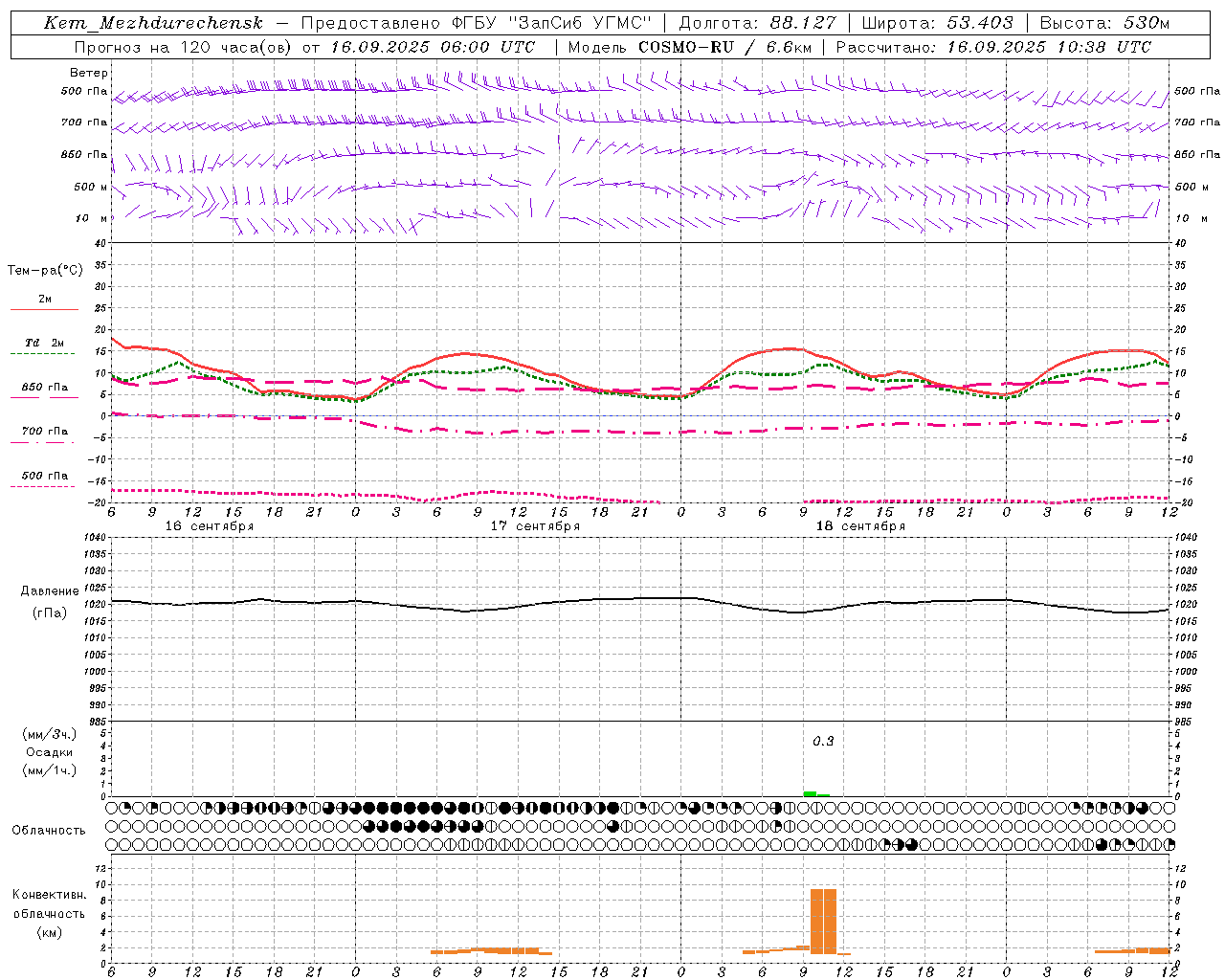Click the (гПа) unit under Давление

click(x=50, y=613)
